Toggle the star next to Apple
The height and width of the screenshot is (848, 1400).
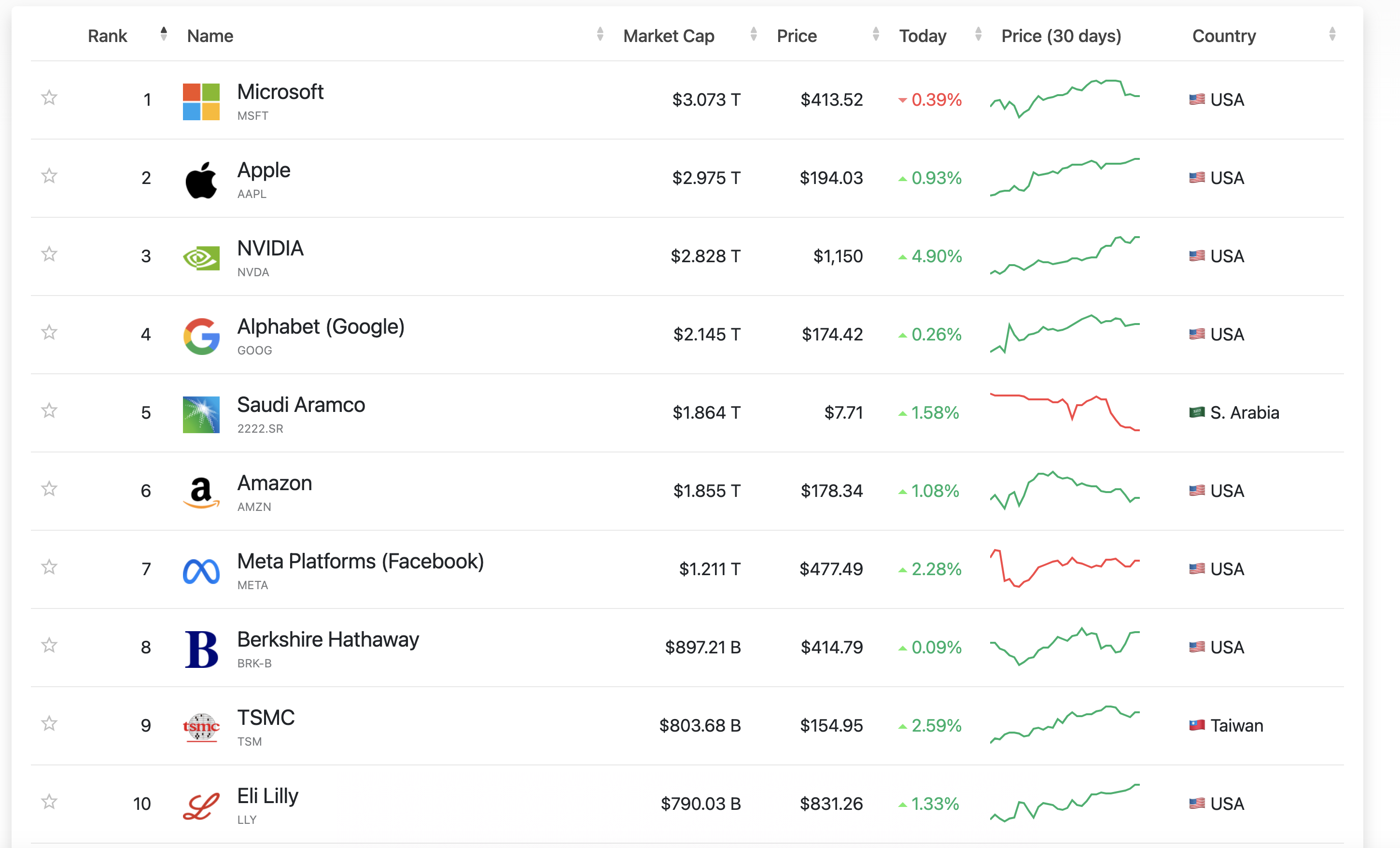(49, 176)
